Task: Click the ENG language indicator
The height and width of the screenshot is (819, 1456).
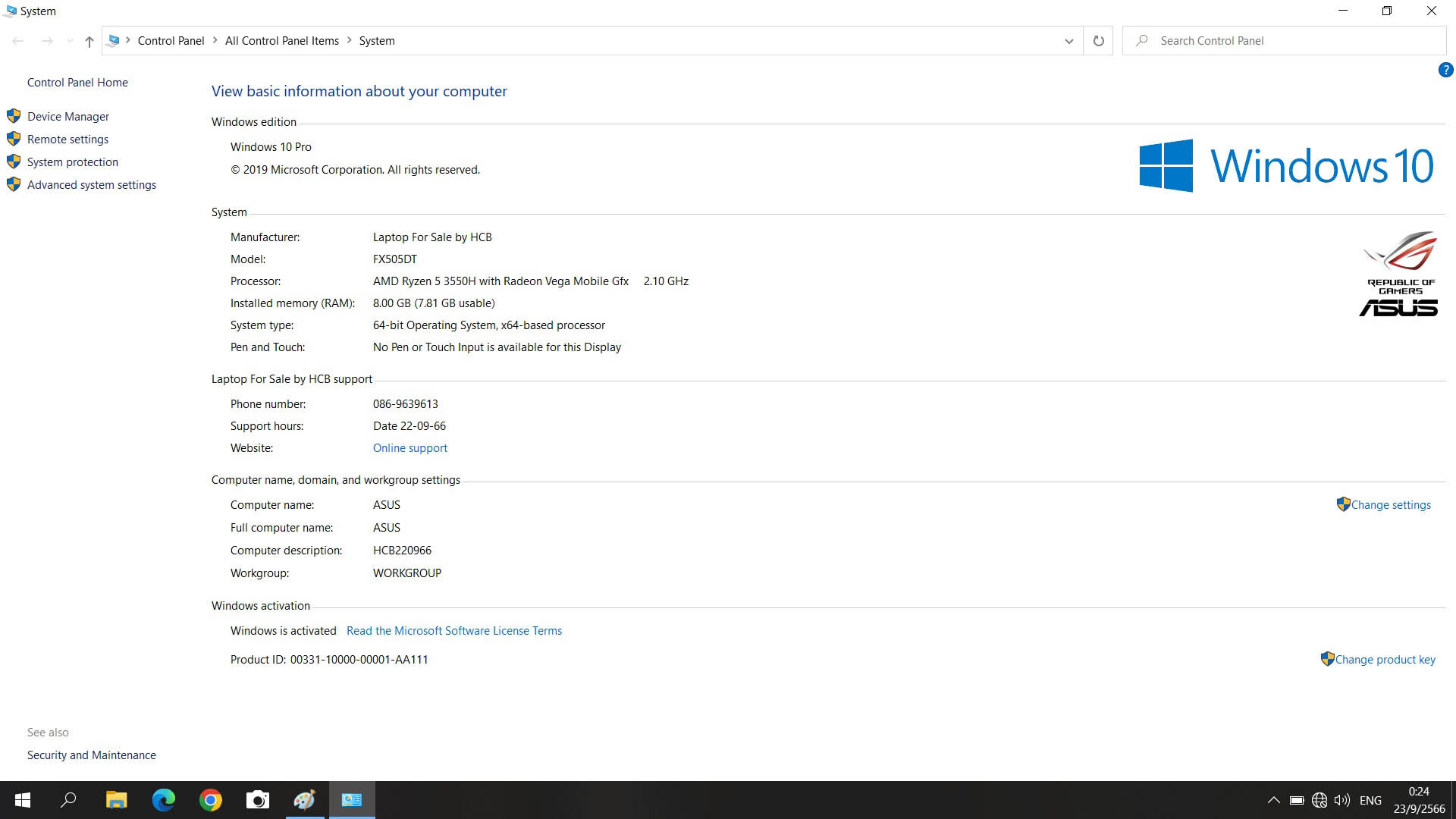Action: [1370, 800]
